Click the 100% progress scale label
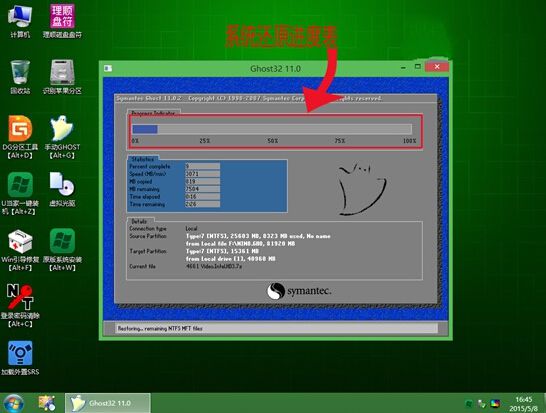Screen dimensions: 546x413 [x=410, y=141]
